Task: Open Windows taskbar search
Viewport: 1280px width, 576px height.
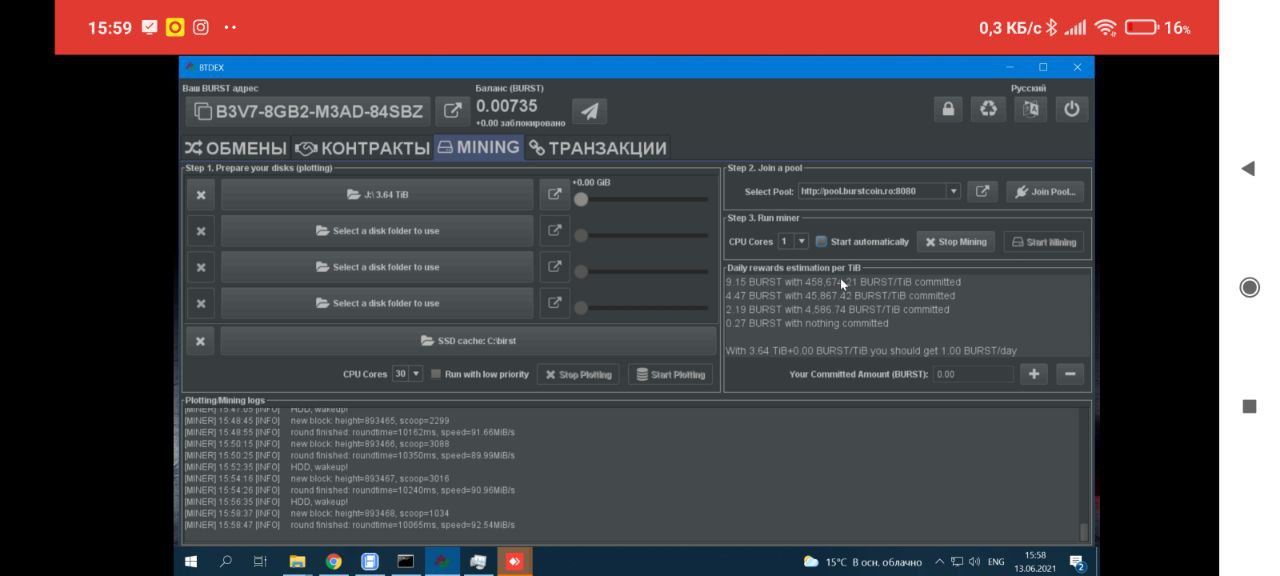Action: (x=226, y=562)
